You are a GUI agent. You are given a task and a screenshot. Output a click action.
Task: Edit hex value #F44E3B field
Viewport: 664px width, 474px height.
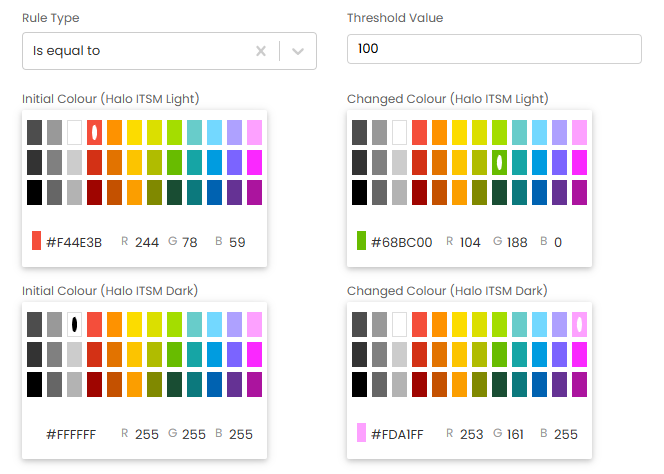(x=74, y=242)
